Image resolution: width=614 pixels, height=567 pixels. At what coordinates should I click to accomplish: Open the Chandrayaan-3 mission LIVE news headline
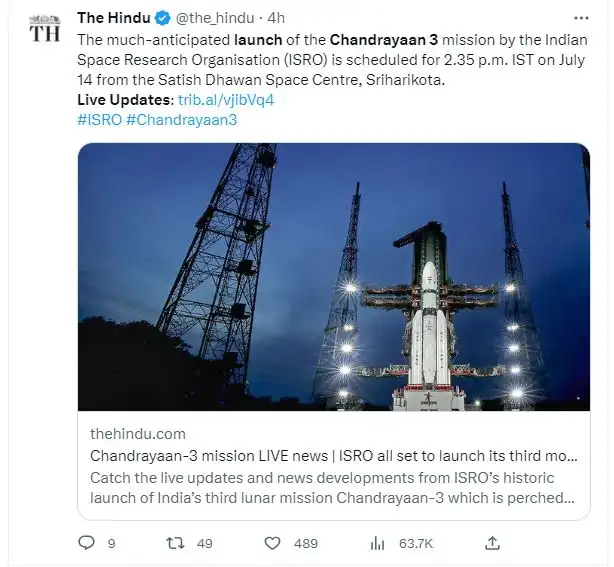333,456
